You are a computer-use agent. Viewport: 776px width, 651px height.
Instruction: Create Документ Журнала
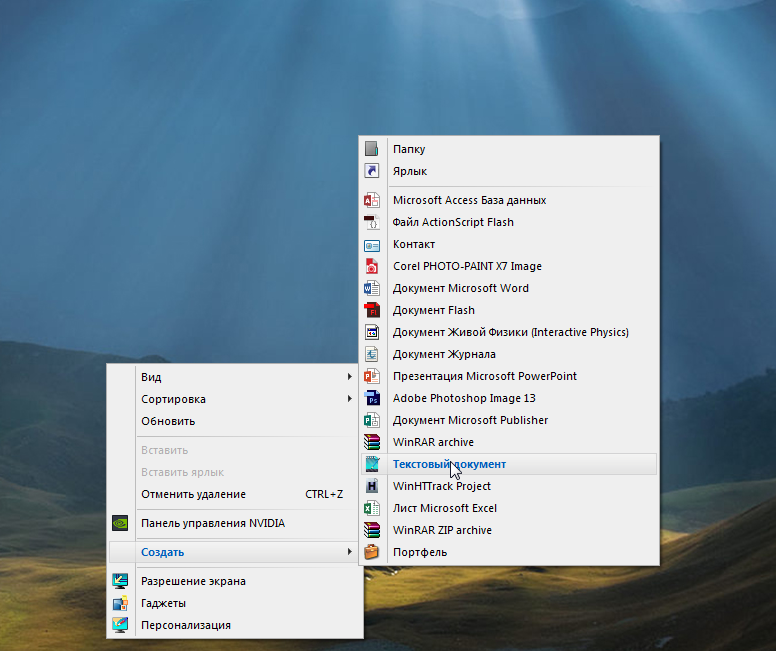coord(509,354)
